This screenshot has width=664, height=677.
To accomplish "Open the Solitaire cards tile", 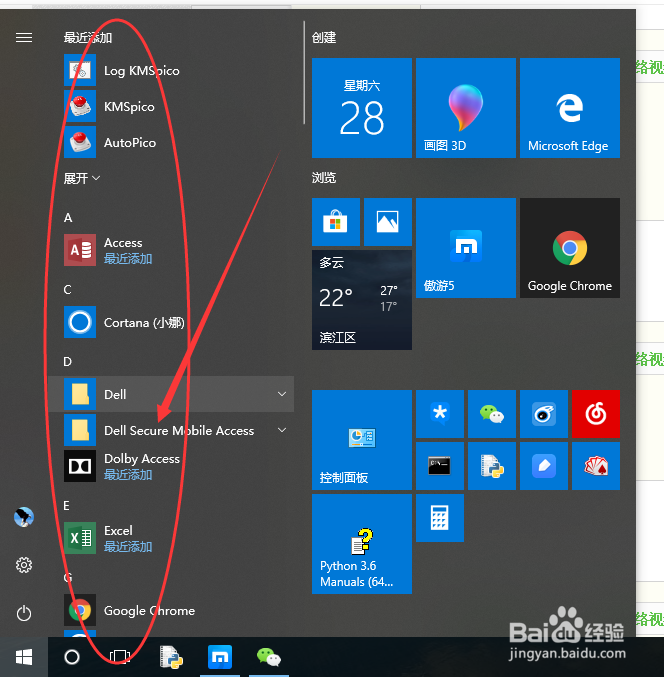I will click(596, 466).
